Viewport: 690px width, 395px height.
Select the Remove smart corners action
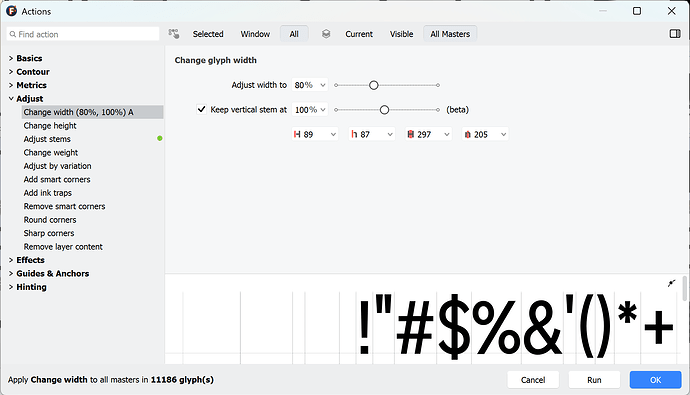point(64,206)
